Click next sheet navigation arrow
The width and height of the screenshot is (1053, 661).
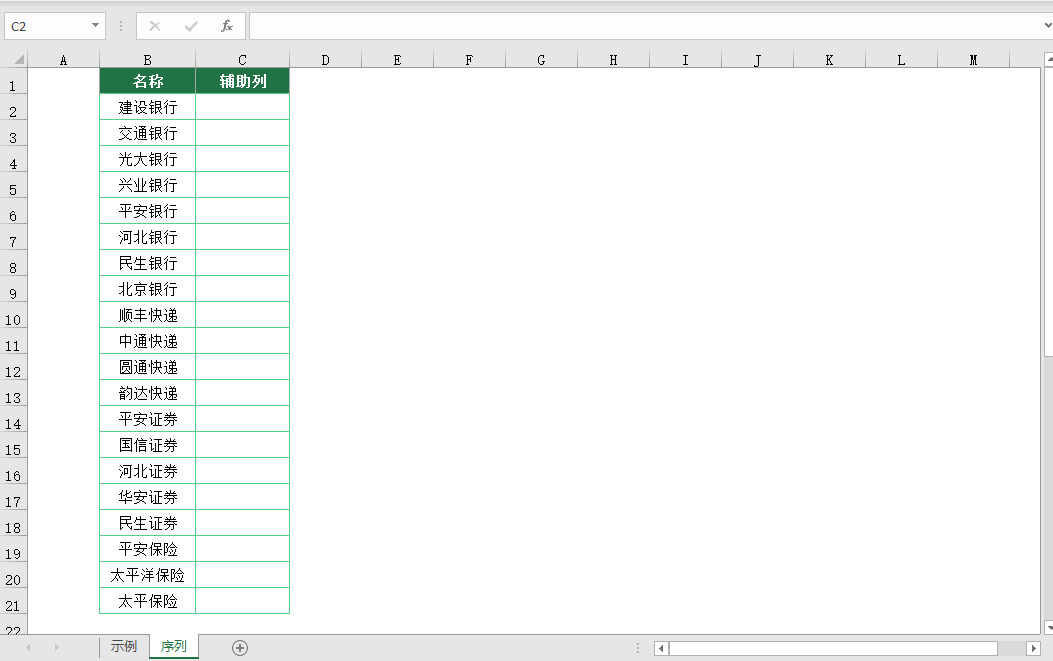coord(56,648)
